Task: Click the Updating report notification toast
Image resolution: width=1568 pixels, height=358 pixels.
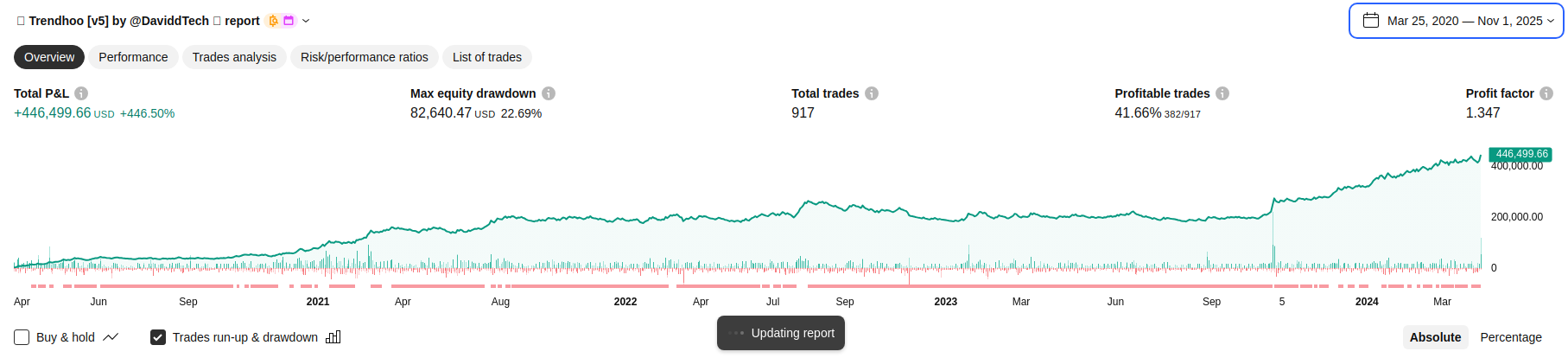Action: [x=781, y=333]
